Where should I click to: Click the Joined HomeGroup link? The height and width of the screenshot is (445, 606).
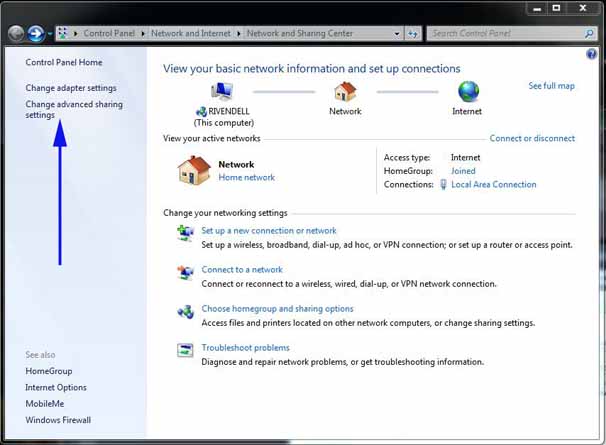[463, 171]
